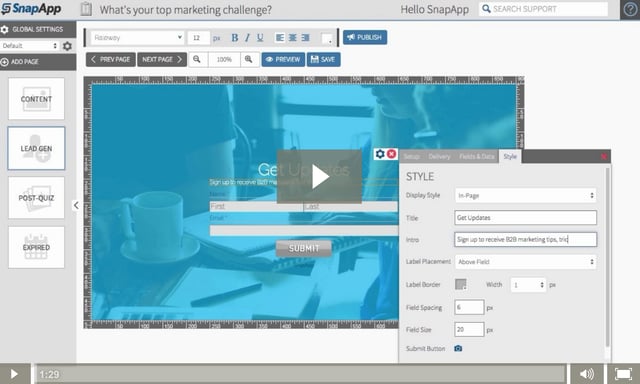The image size is (640, 384).
Task: Align text center
Action: coord(293,38)
